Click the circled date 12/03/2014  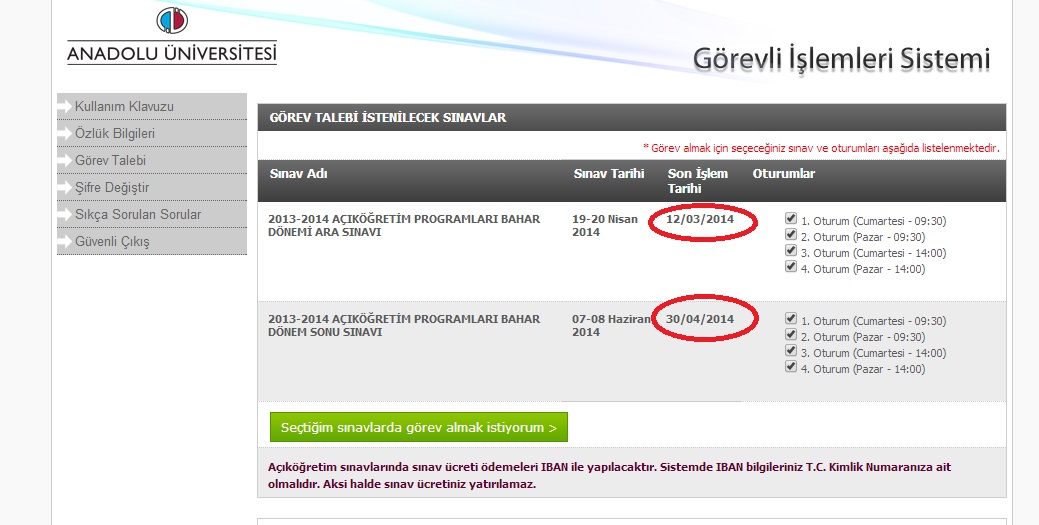(x=702, y=220)
